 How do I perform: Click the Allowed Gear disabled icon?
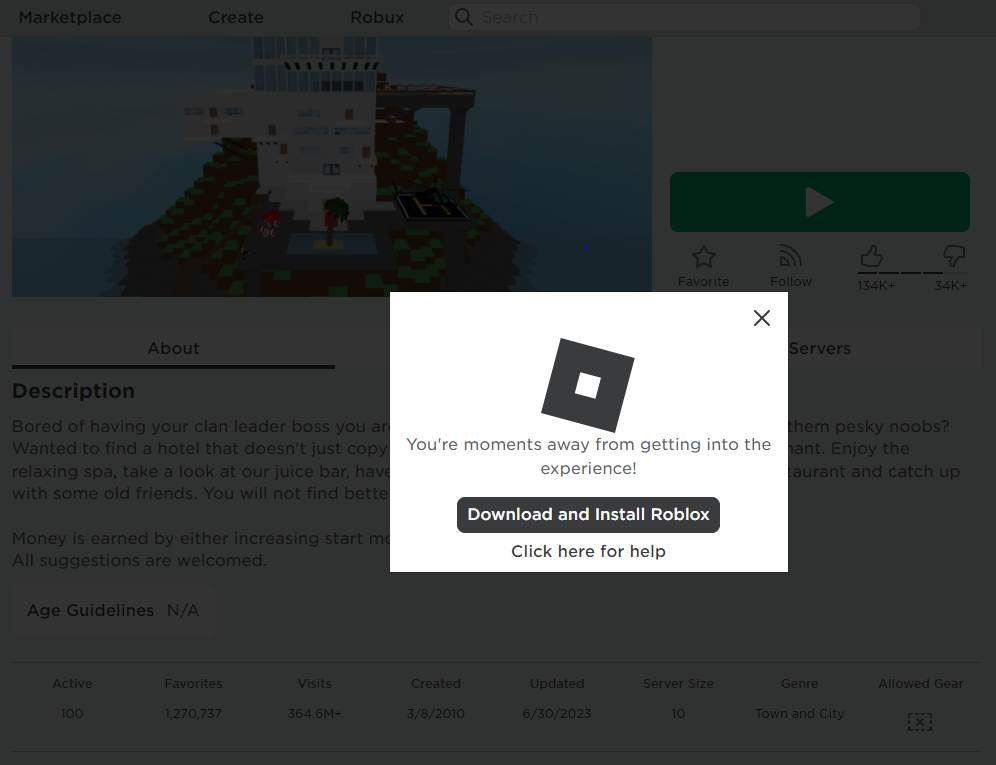point(920,722)
